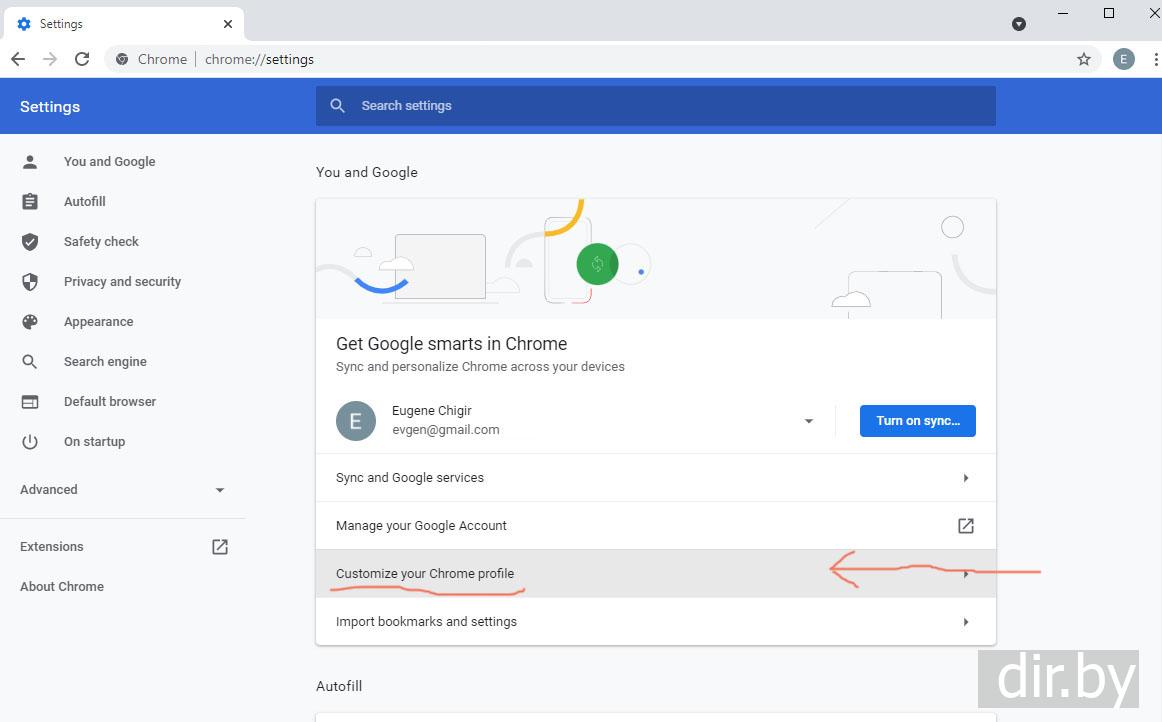Viewport: 1162px width, 722px height.
Task: Click the On startup power icon
Action: tap(30, 442)
